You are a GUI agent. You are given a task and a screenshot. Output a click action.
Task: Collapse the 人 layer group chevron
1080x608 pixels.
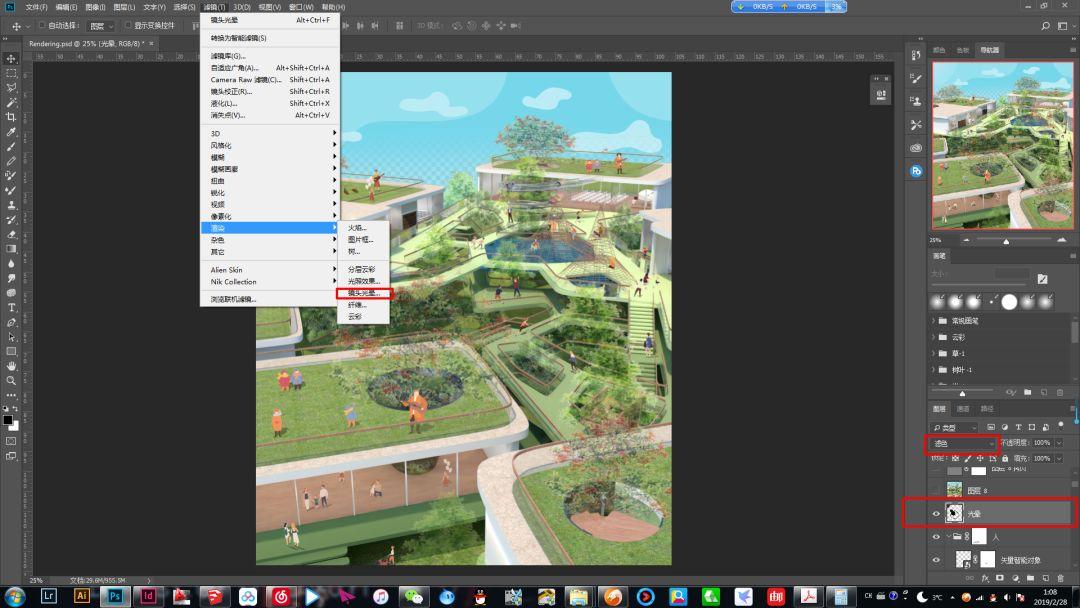948,536
